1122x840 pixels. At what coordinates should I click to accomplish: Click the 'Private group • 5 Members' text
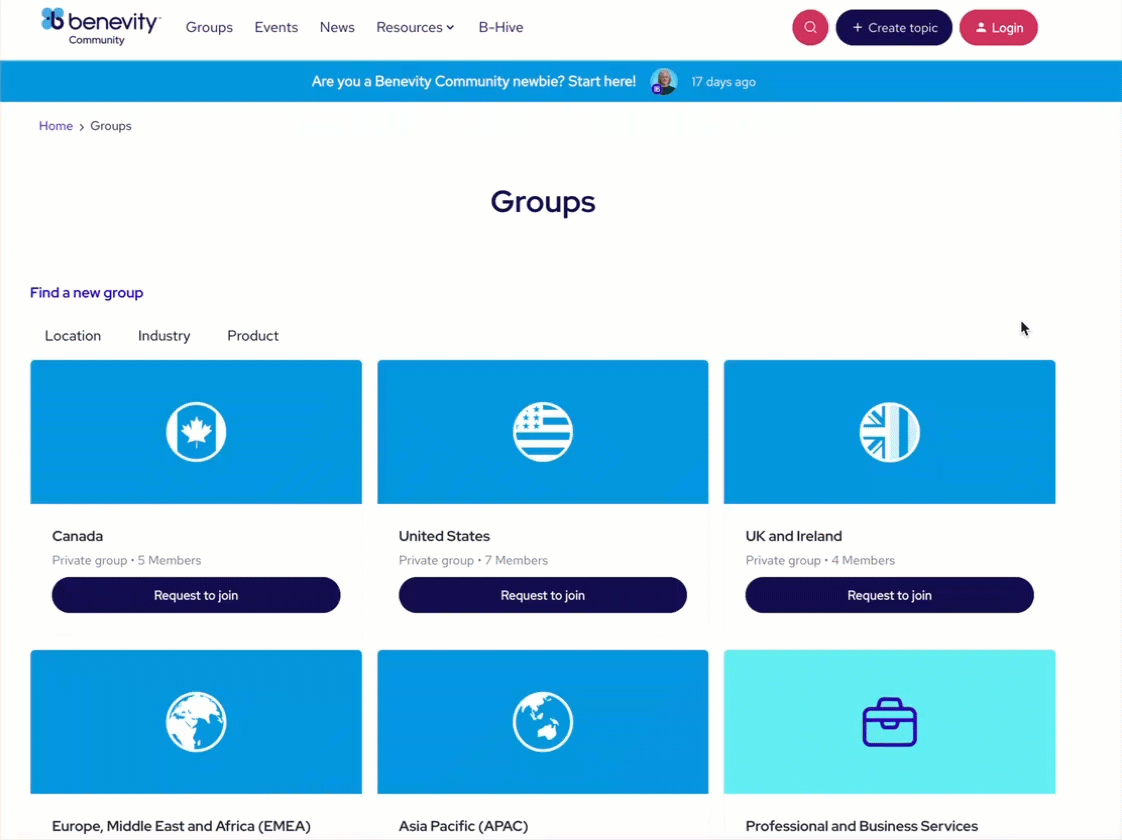(x=127, y=560)
